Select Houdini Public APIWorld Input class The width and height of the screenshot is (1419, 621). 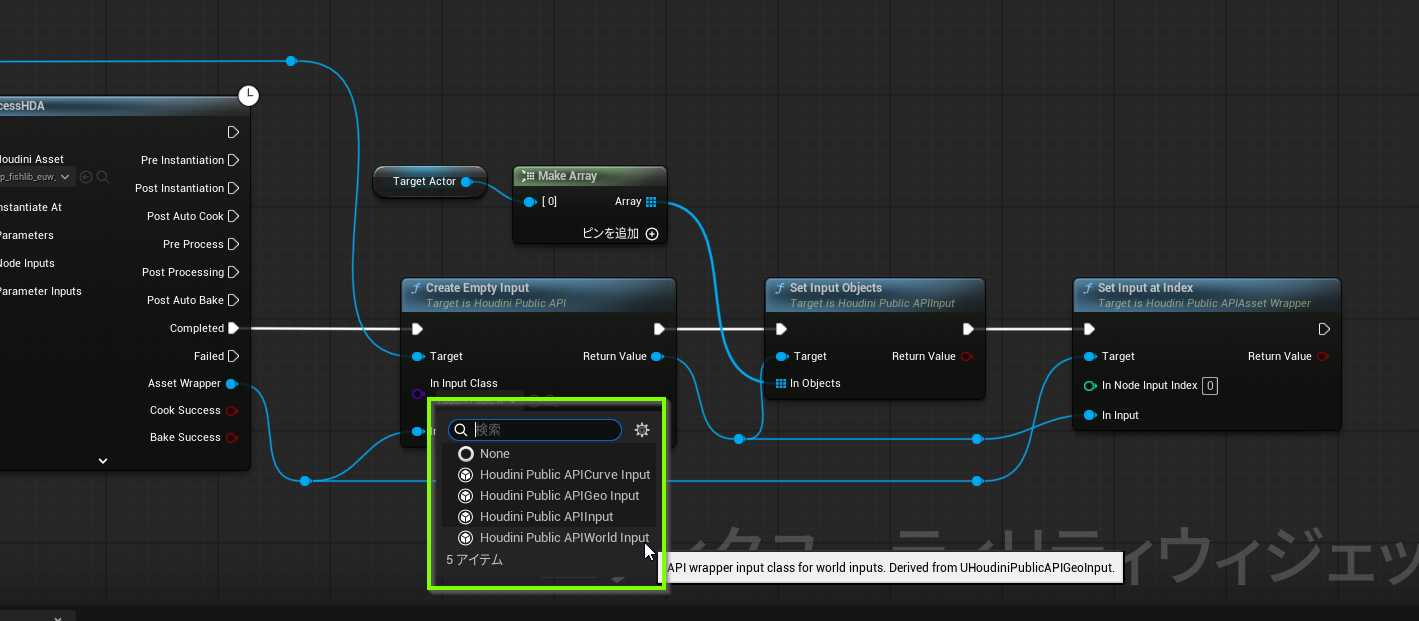549,538
